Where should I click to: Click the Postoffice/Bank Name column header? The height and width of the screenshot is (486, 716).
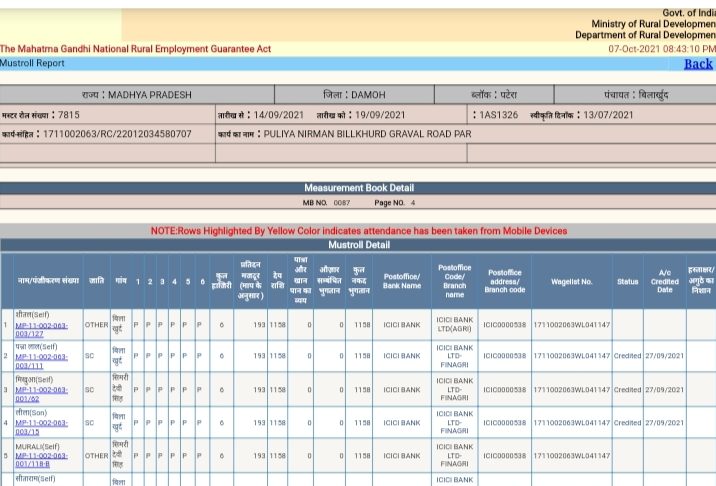point(401,281)
